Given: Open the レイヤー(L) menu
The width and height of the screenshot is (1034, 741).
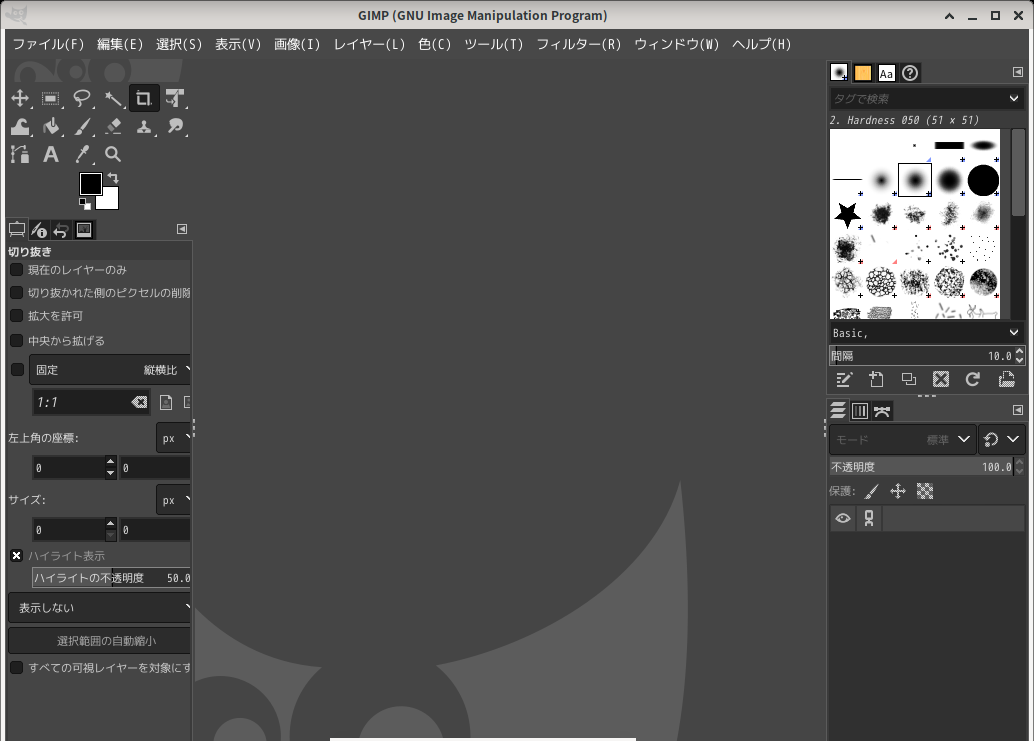Looking at the screenshot, I should click(x=369, y=44).
